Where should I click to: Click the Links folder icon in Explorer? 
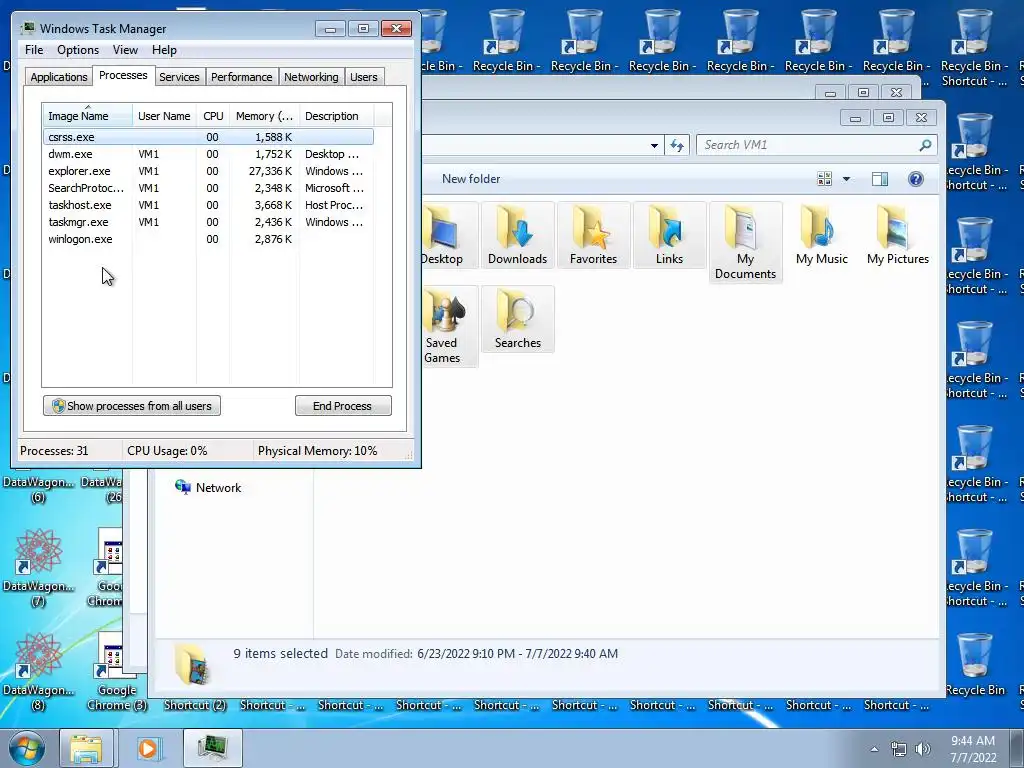point(669,235)
